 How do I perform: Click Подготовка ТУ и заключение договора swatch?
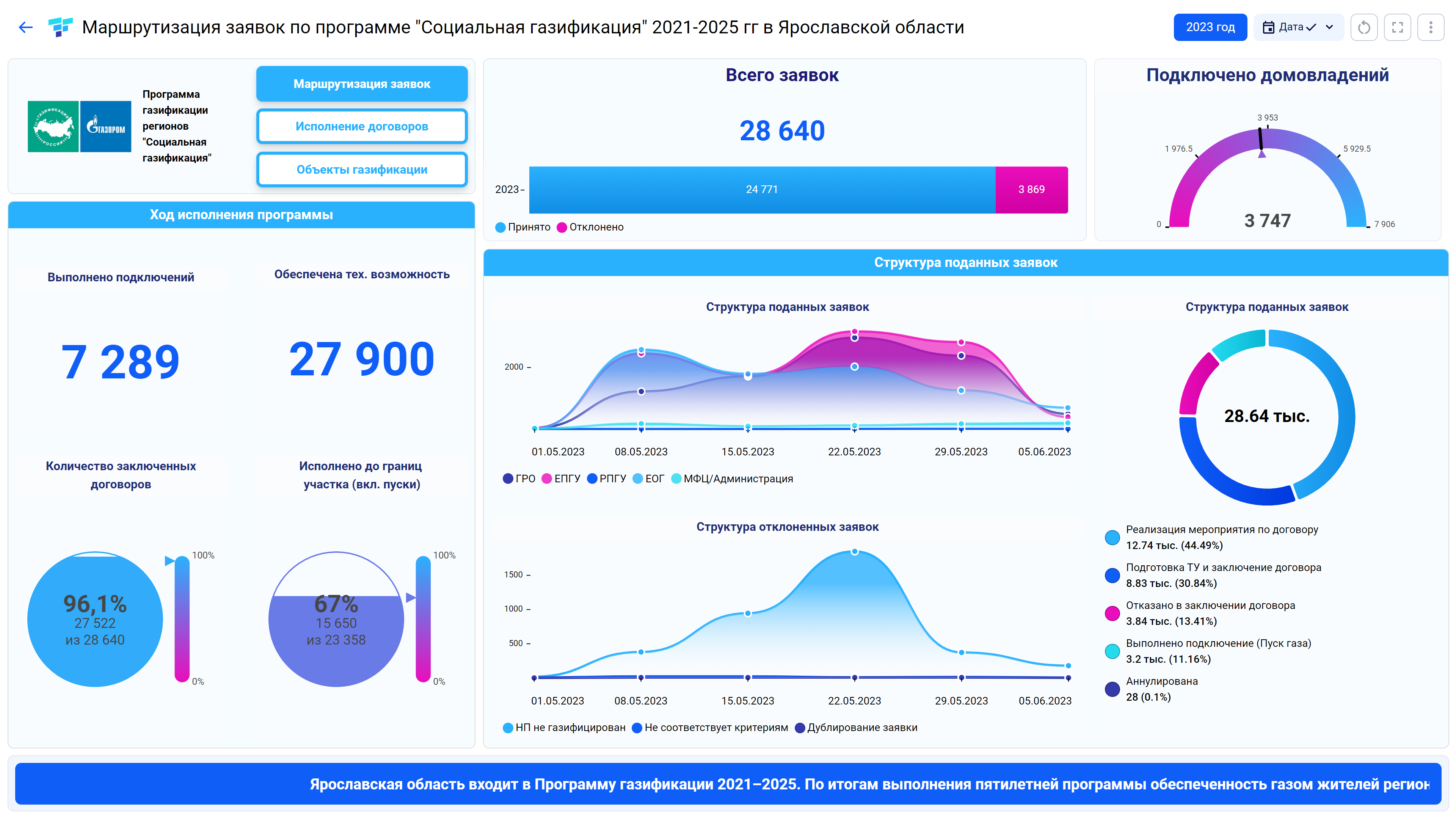click(x=1112, y=576)
